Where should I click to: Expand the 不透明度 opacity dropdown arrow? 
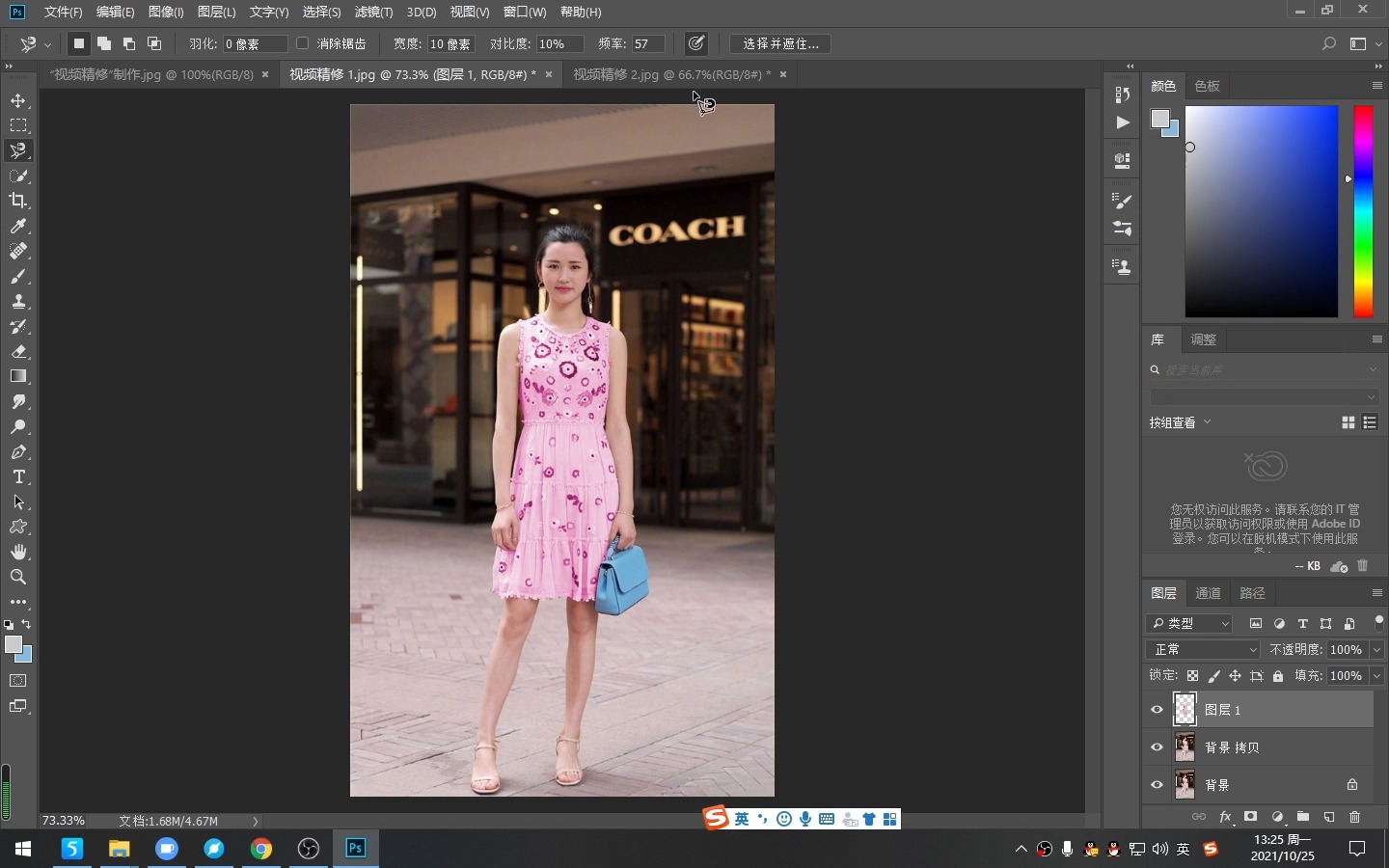point(1377,650)
